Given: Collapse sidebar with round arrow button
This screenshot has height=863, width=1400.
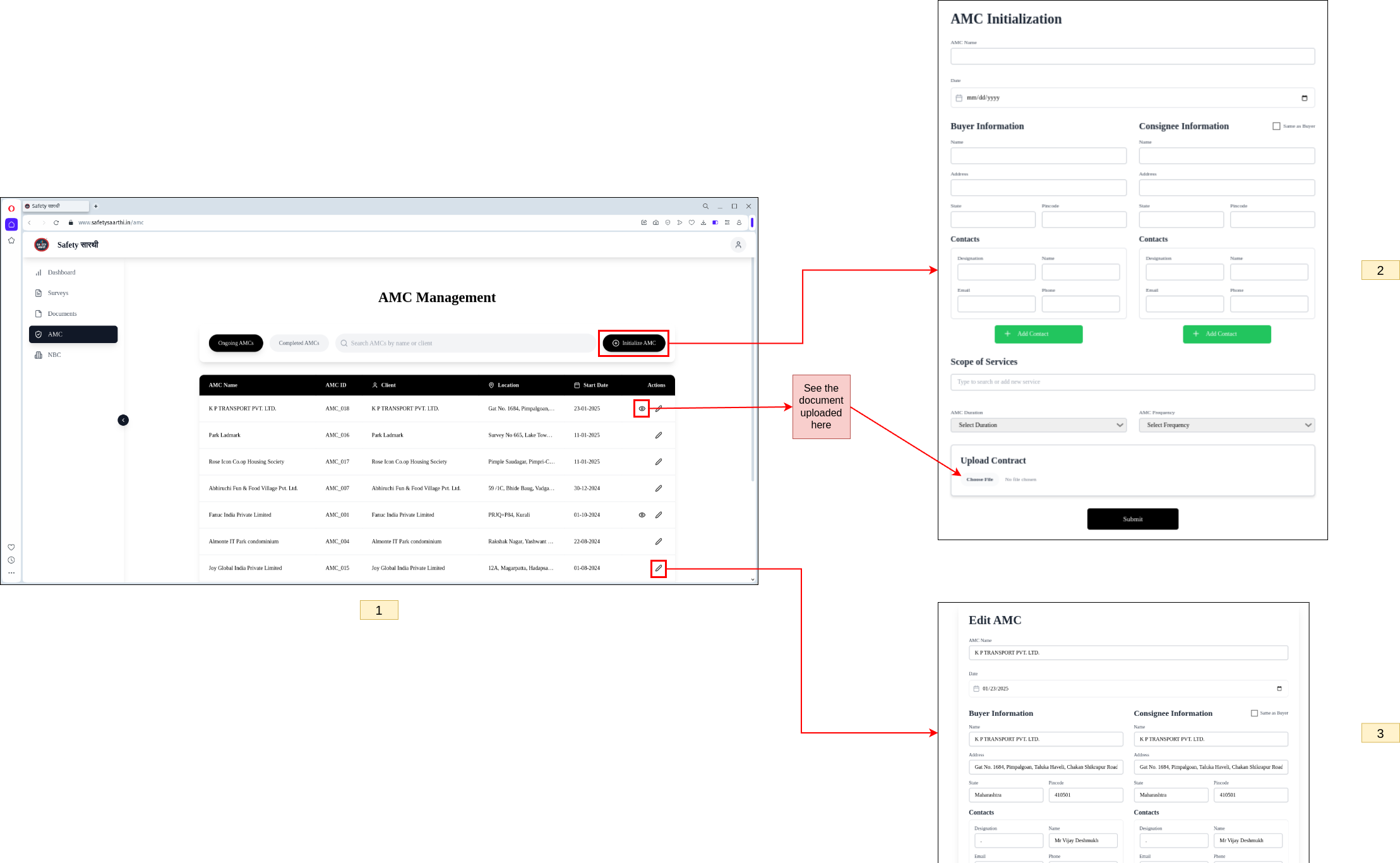Looking at the screenshot, I should coord(123,420).
